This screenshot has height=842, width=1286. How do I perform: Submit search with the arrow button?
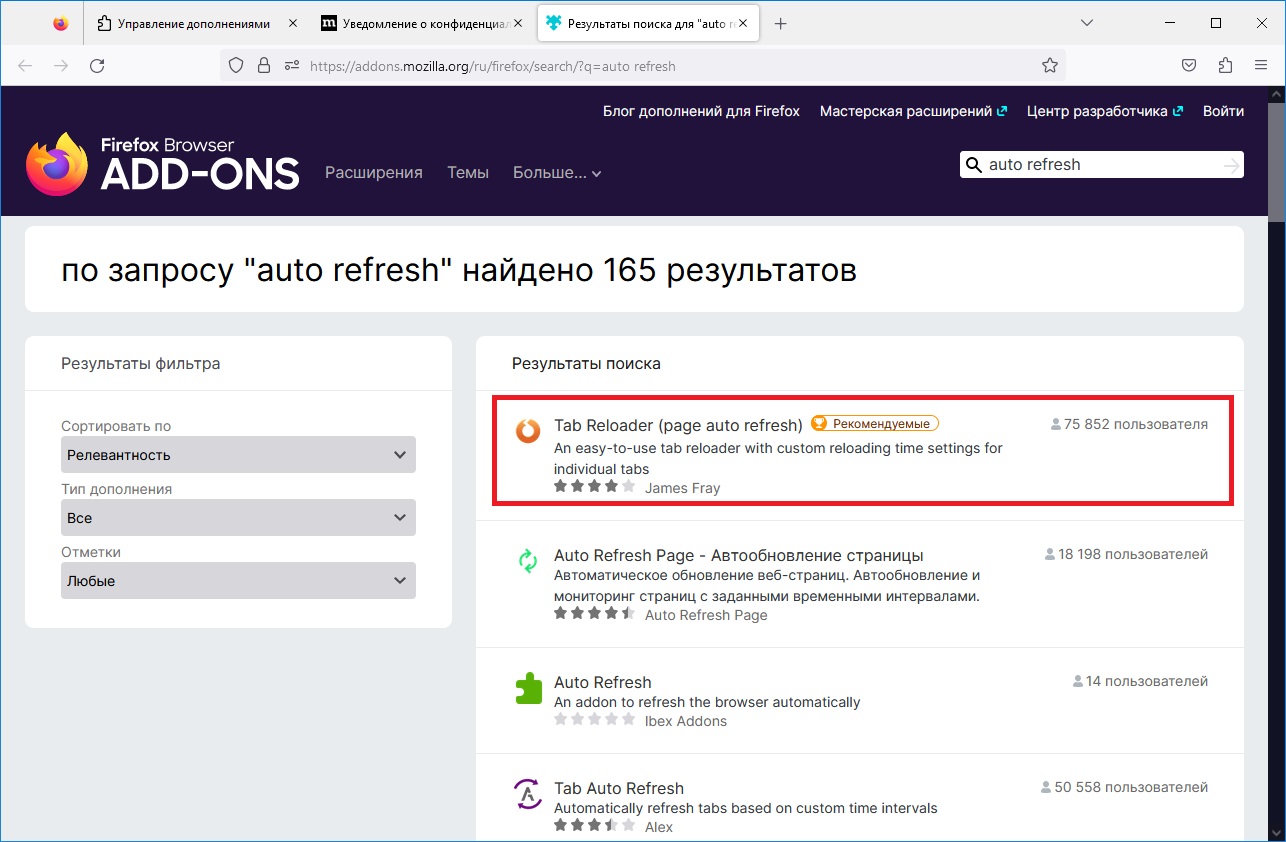1231,165
